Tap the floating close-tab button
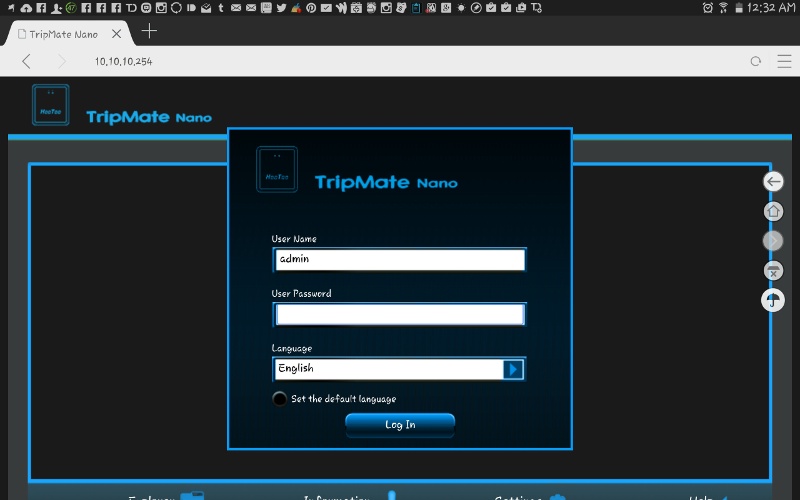800x500 pixels. tap(773, 270)
